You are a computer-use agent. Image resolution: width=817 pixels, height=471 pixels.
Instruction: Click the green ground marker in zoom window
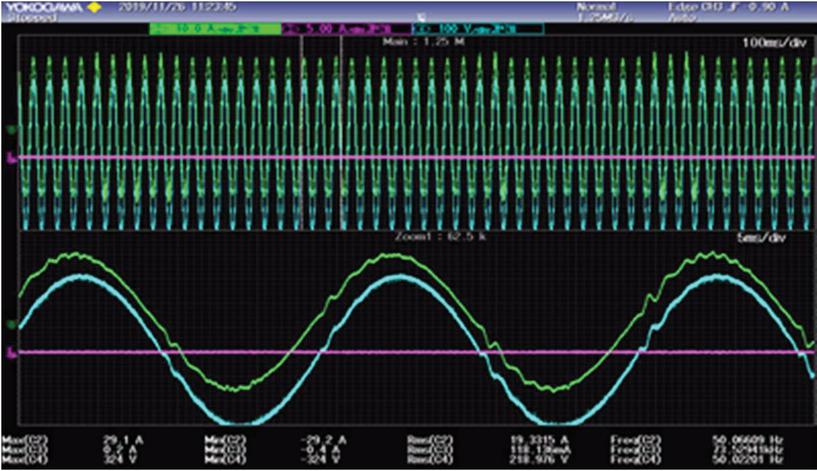click(10, 325)
